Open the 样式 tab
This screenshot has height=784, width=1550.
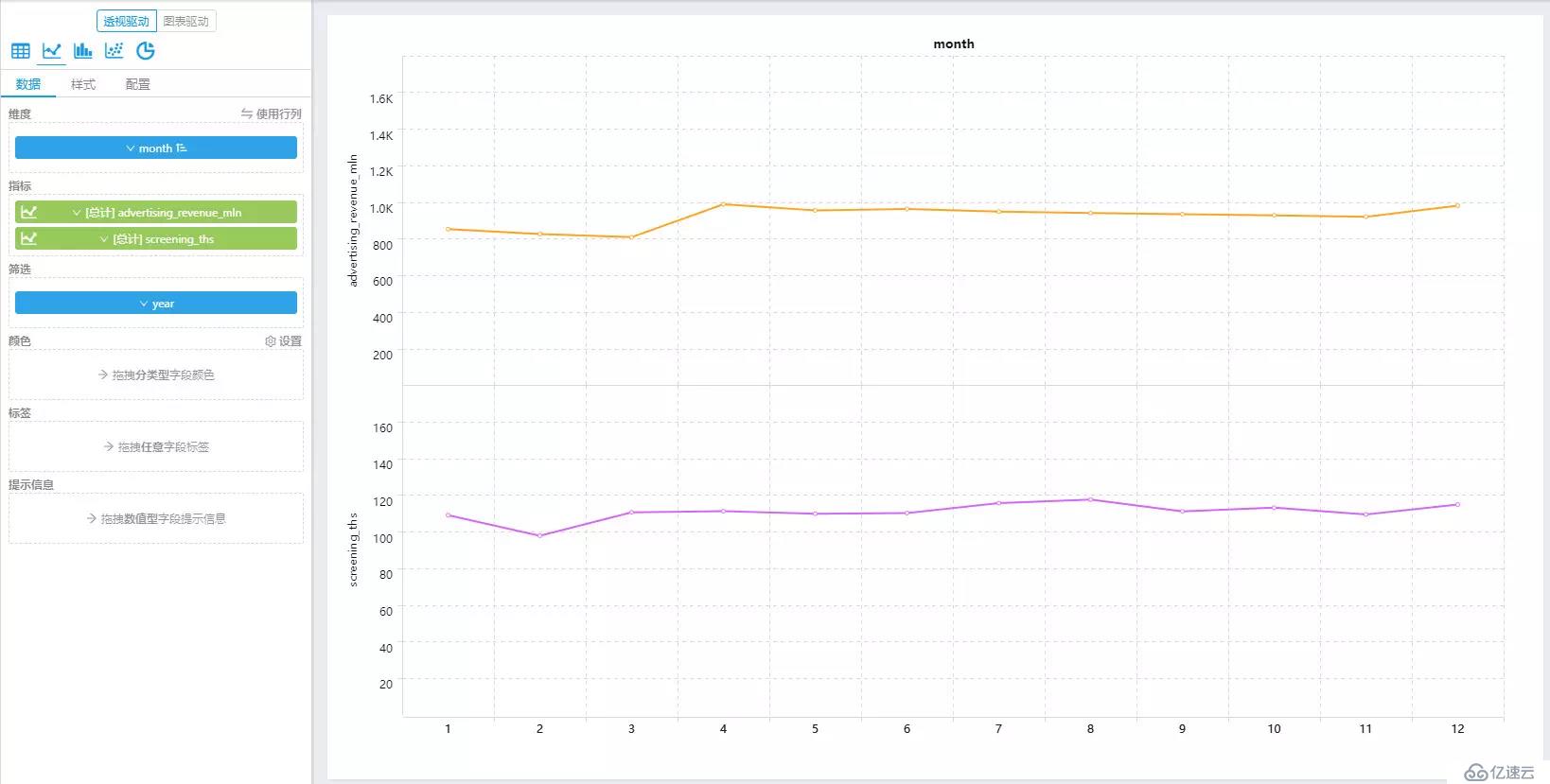click(x=83, y=84)
